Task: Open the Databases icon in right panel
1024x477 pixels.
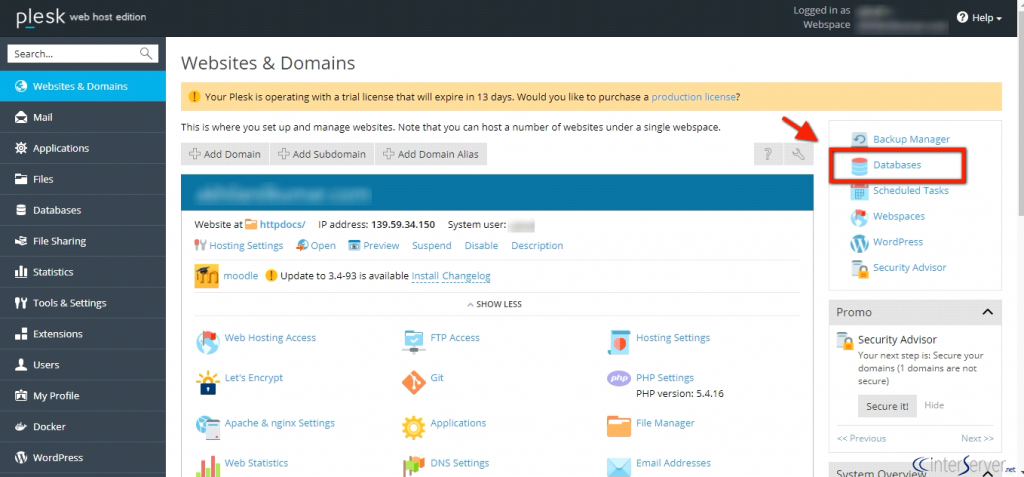Action: click(859, 165)
